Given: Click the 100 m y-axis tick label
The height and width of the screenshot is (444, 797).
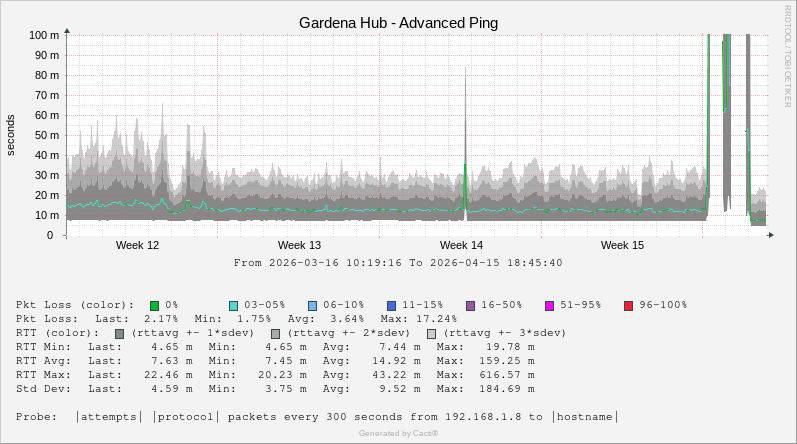Looking at the screenshot, I should 43,34.
